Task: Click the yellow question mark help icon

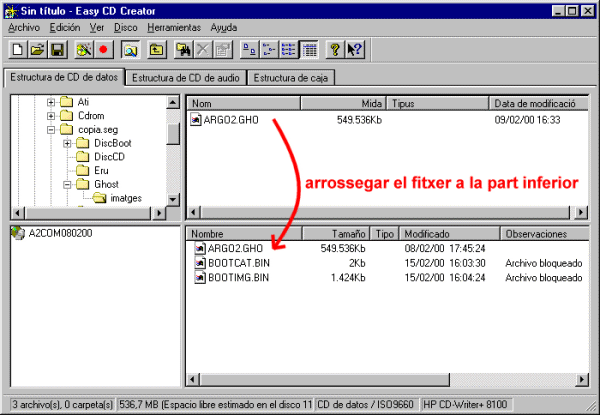Action: (335, 50)
